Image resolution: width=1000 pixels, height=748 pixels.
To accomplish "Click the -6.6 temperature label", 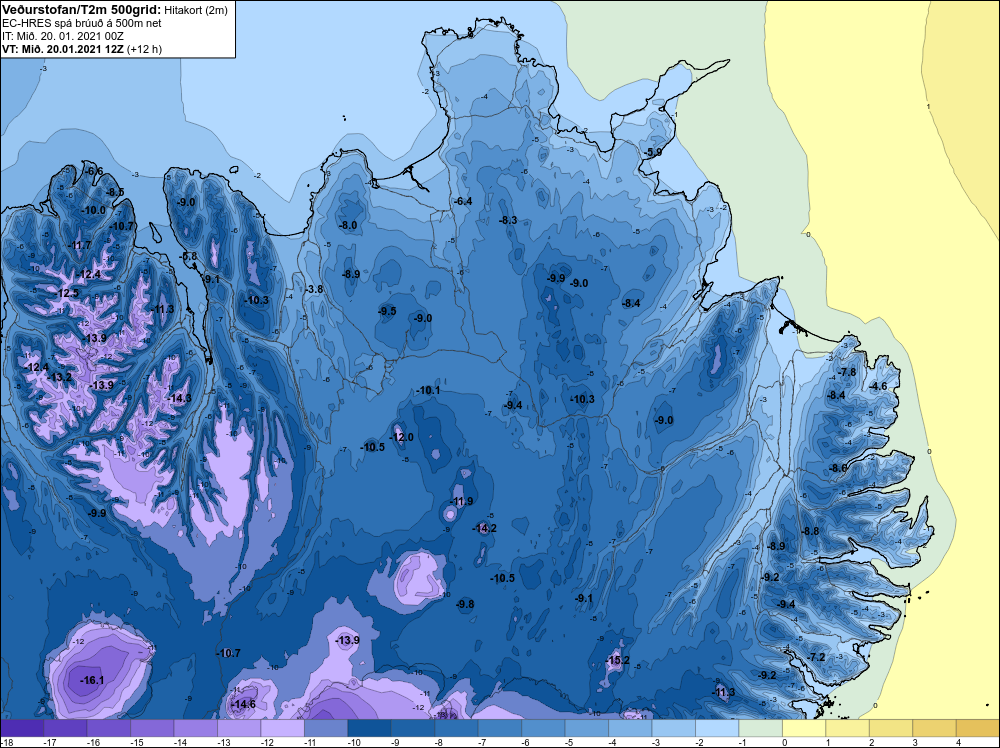I will tap(94, 171).
